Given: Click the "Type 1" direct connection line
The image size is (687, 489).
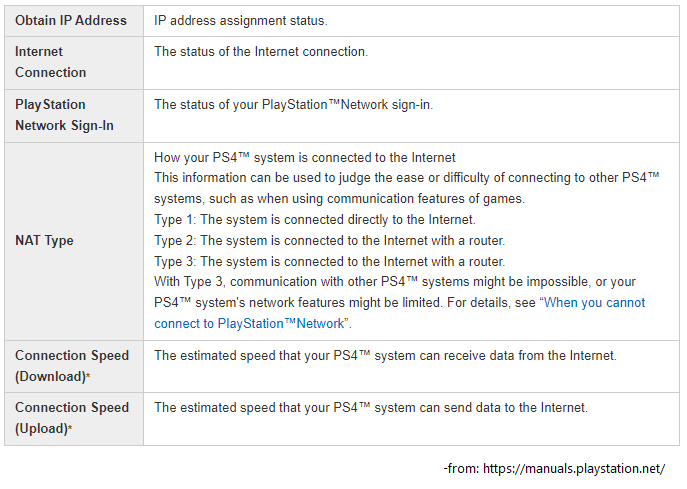Looking at the screenshot, I should click(x=315, y=219).
